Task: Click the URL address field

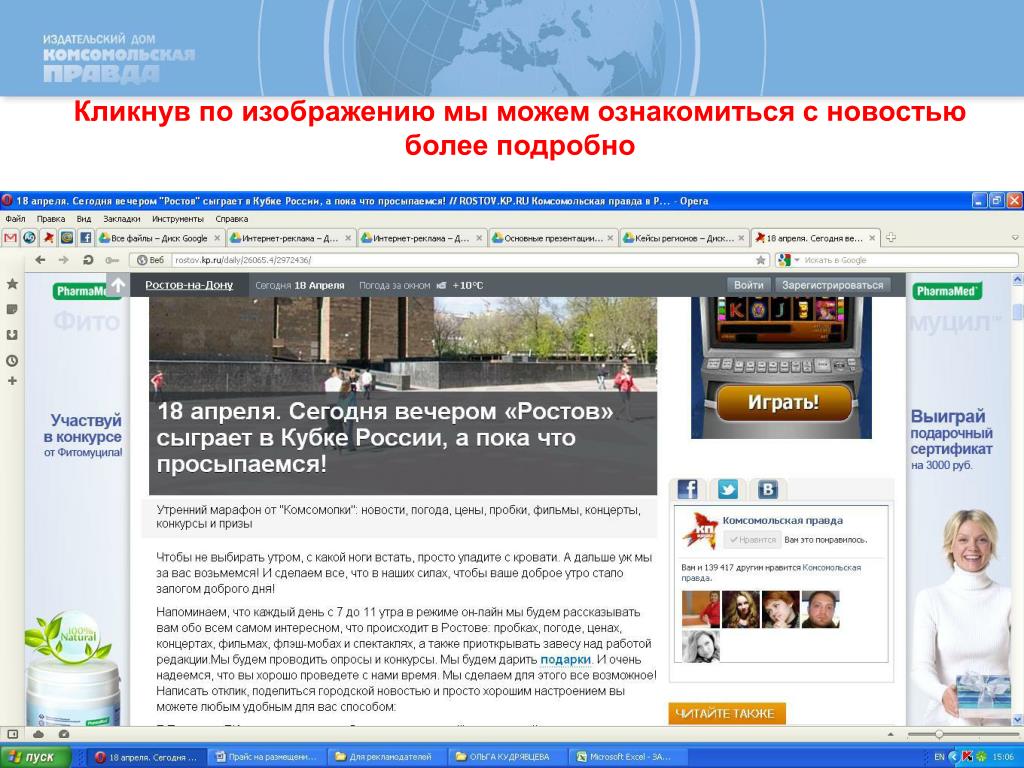Action: (462, 260)
